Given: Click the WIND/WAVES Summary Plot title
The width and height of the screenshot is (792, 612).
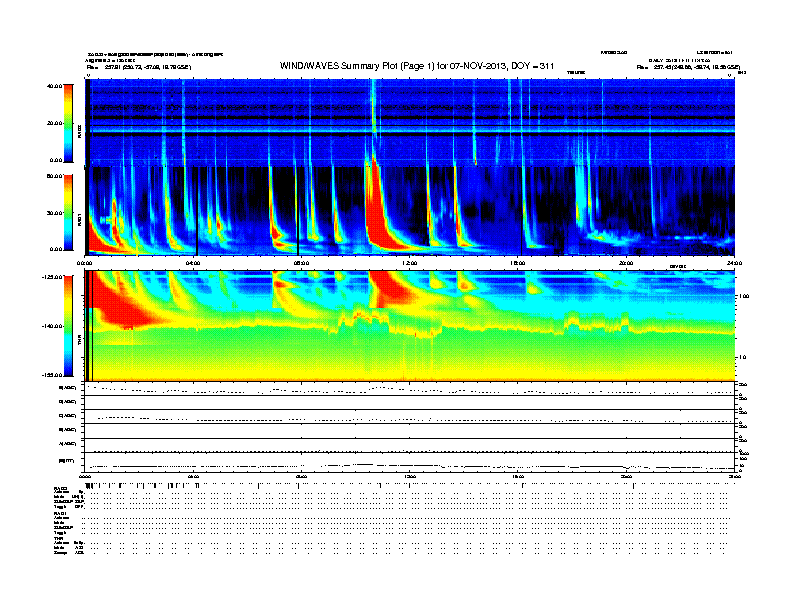Looking at the screenshot, I should (x=417, y=66).
